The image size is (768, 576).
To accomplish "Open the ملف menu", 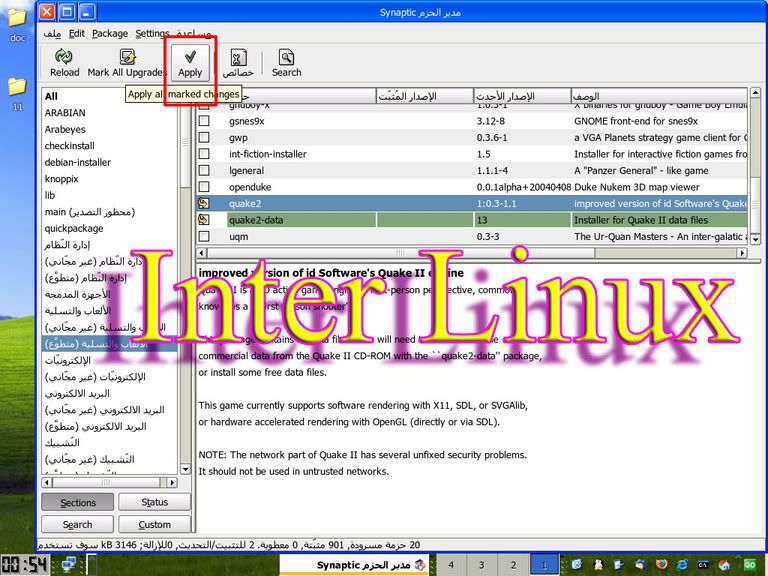I will (52, 33).
